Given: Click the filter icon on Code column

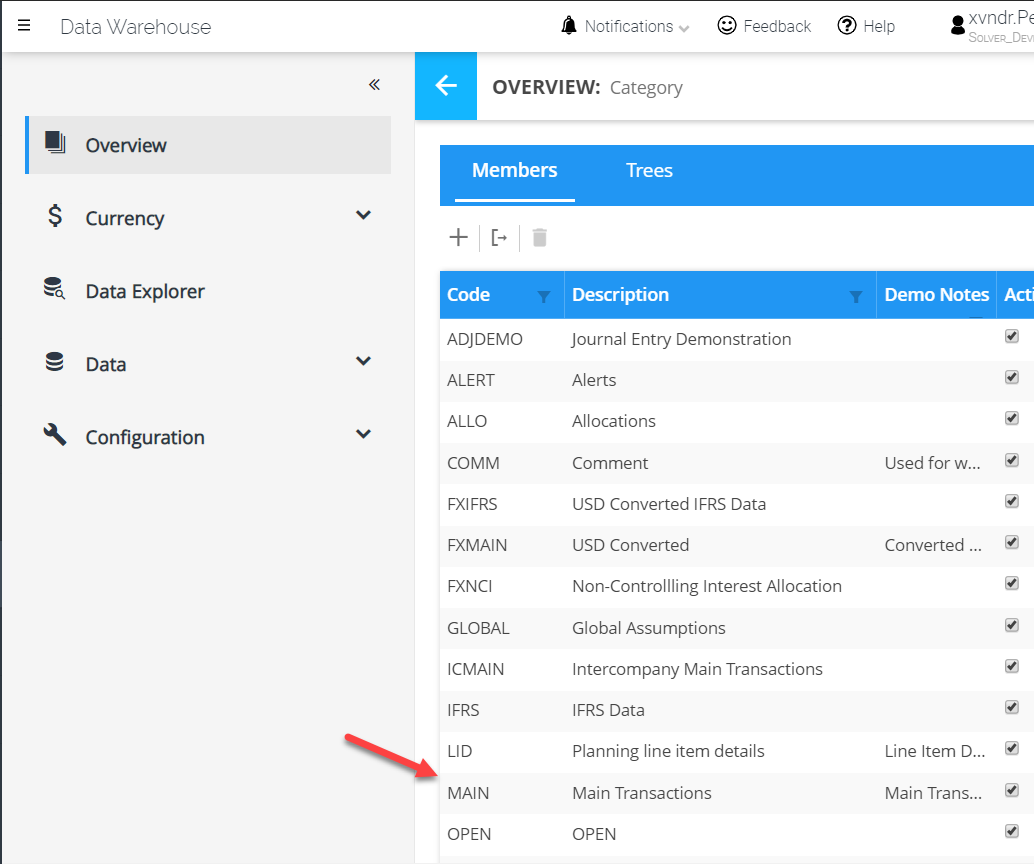Looking at the screenshot, I should (543, 296).
